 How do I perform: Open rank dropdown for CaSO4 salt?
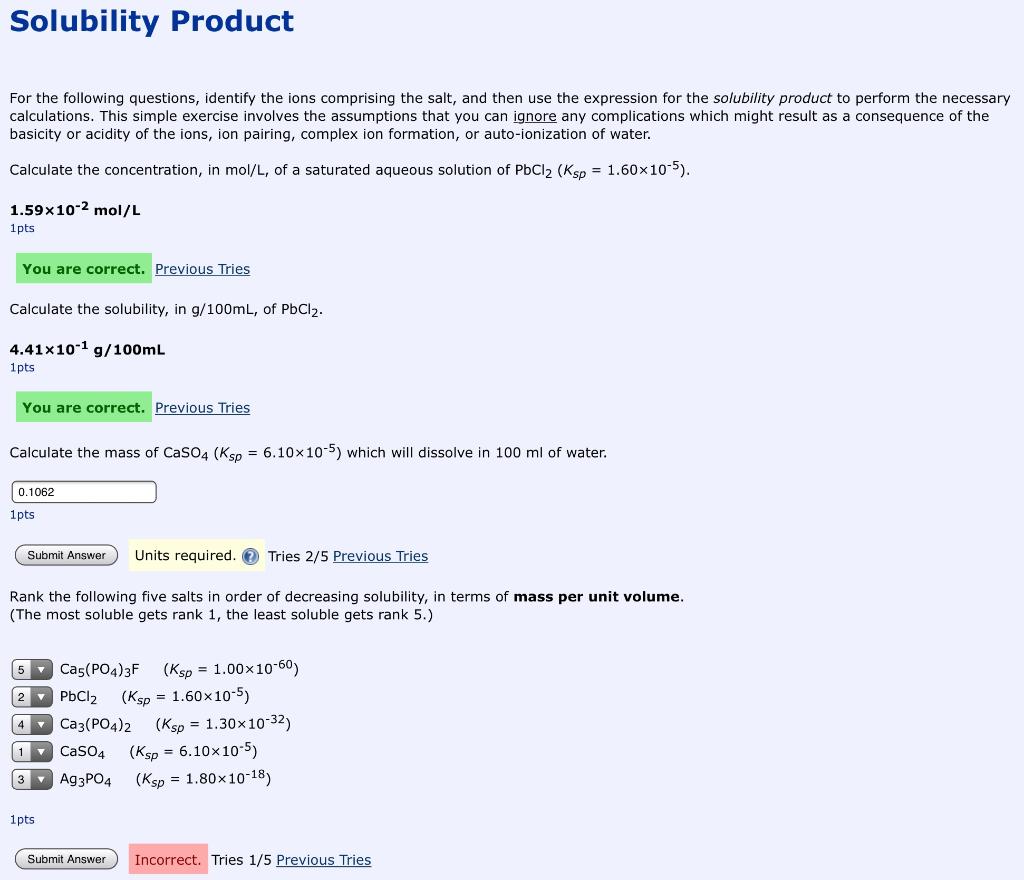pyautogui.click(x=31, y=751)
